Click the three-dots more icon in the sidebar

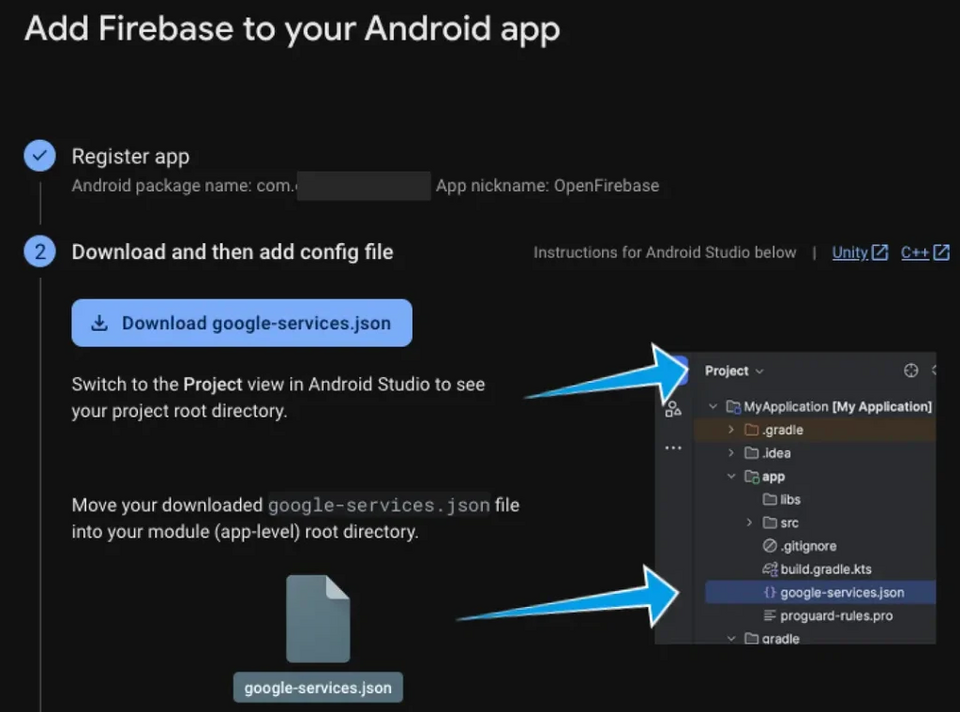673,448
